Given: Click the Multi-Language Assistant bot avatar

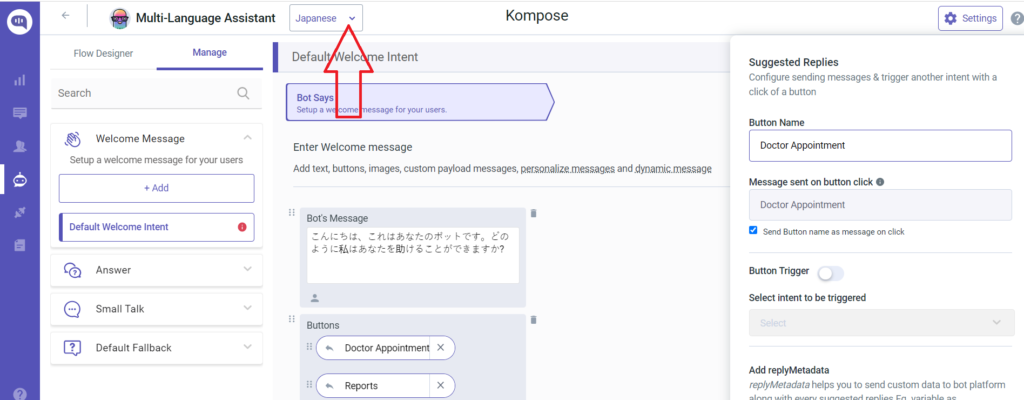Looking at the screenshot, I should pos(120,18).
